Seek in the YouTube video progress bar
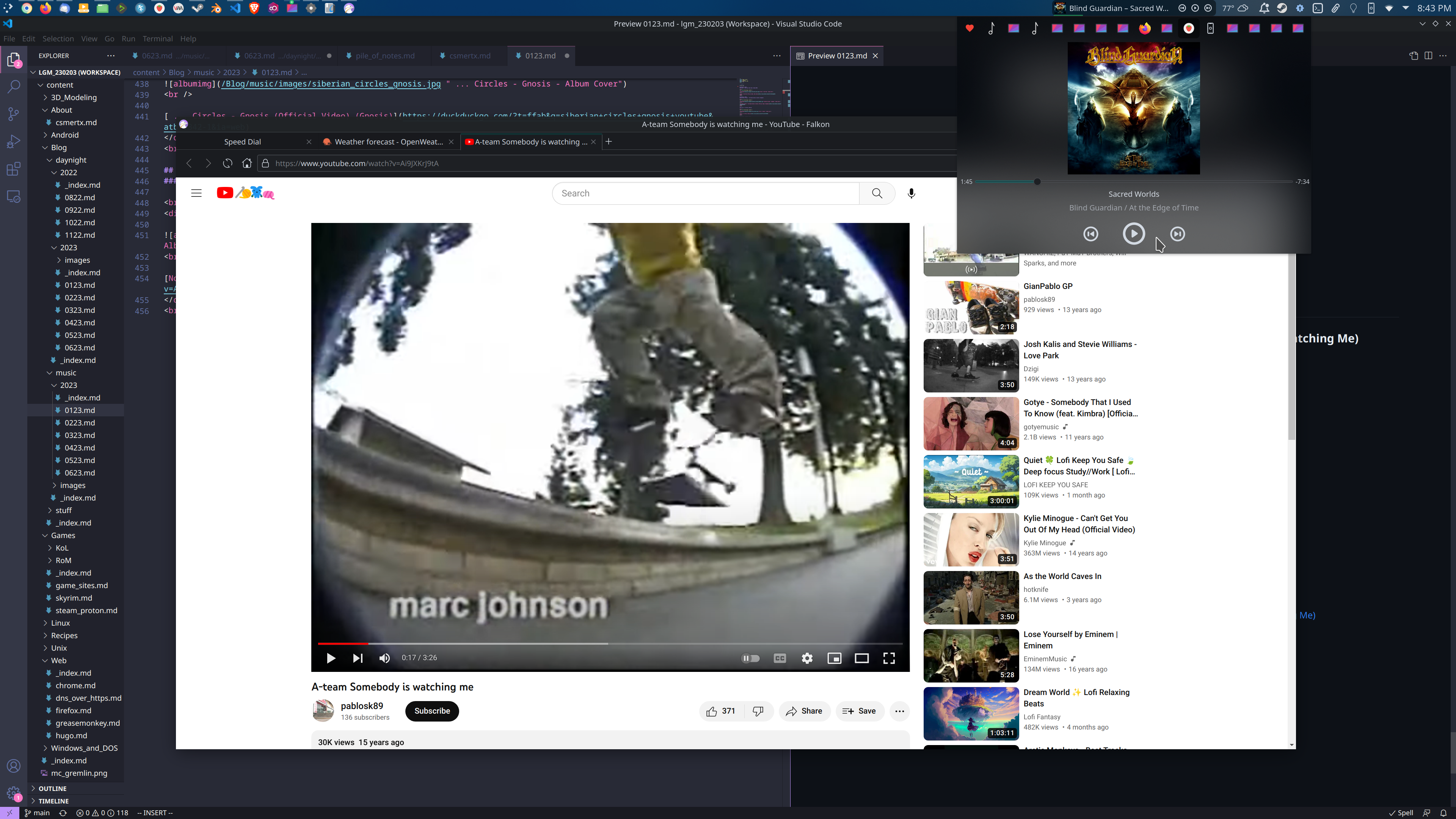Image resolution: width=1456 pixels, height=819 pixels. coord(610,644)
